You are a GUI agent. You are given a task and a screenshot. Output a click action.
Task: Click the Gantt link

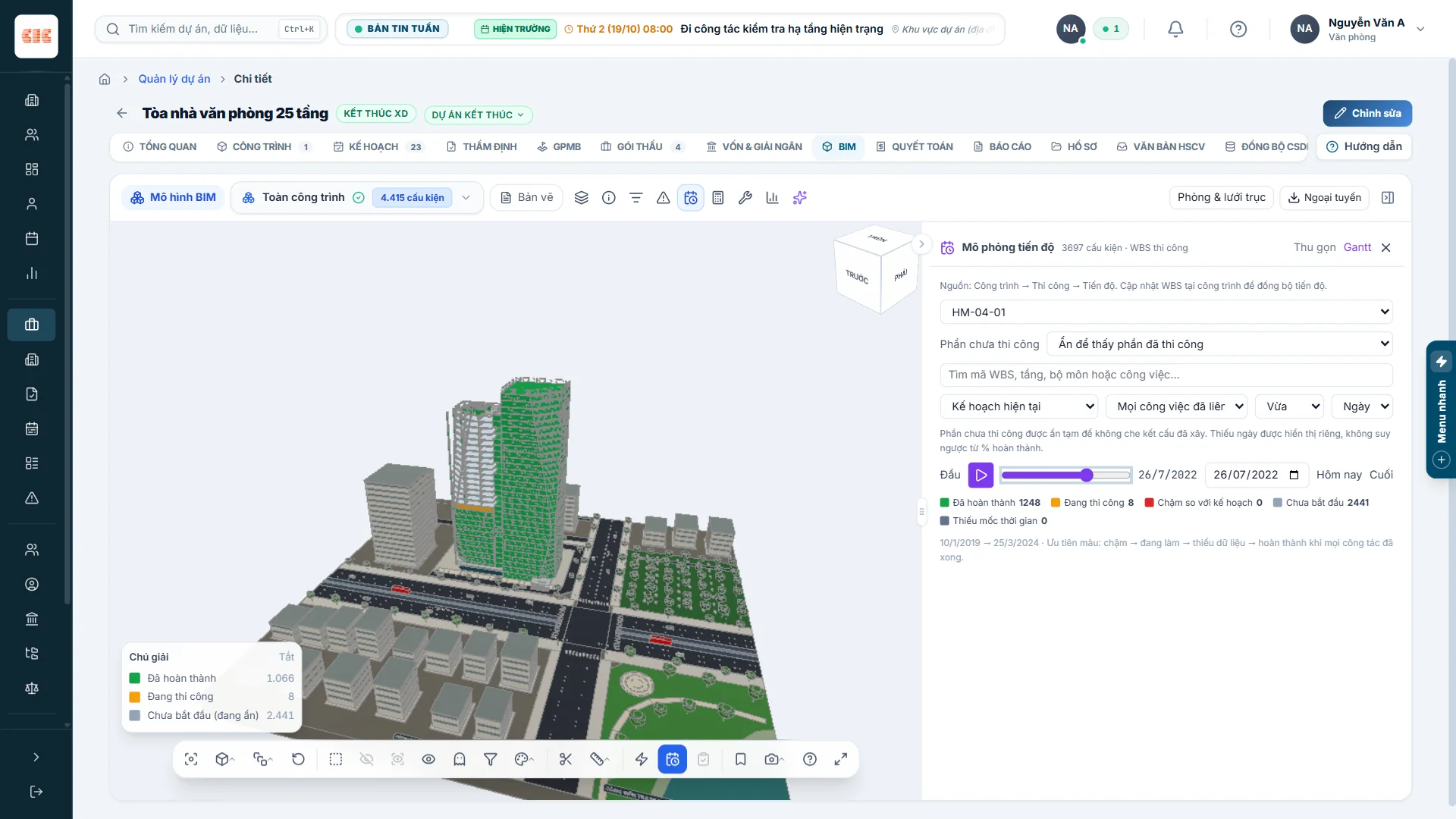[x=1357, y=247]
